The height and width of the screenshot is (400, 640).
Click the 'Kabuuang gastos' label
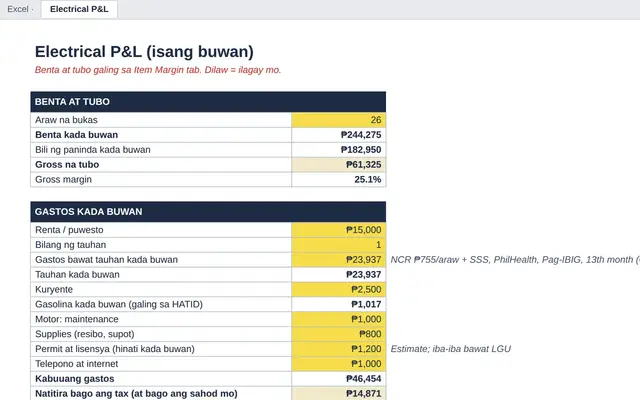pyautogui.click(x=75, y=379)
